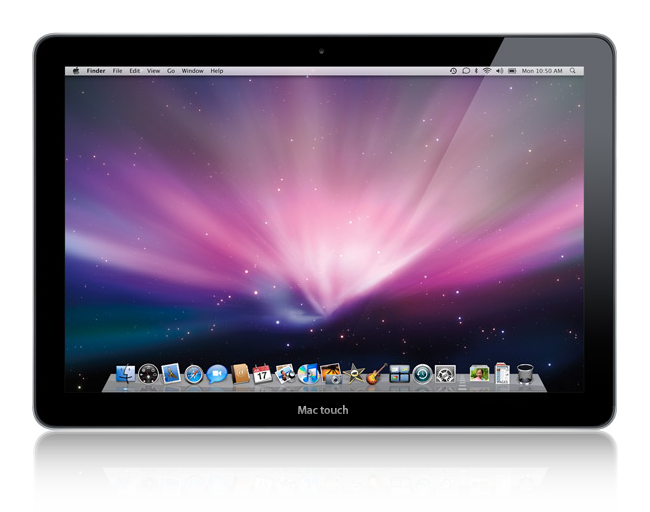Open Finder from the dock
650x512 pixels.
[x=125, y=374]
